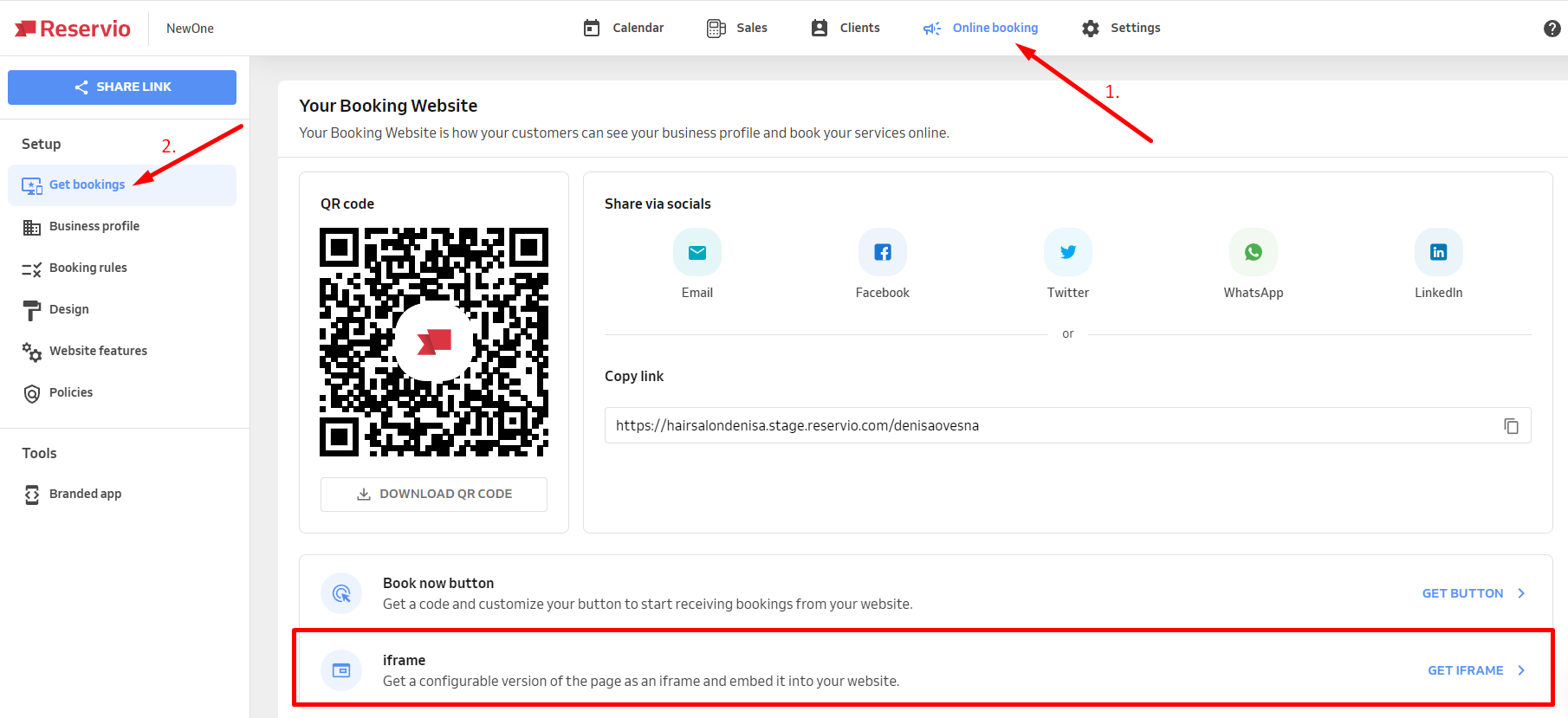Expand Get Button option chevron

click(1521, 593)
